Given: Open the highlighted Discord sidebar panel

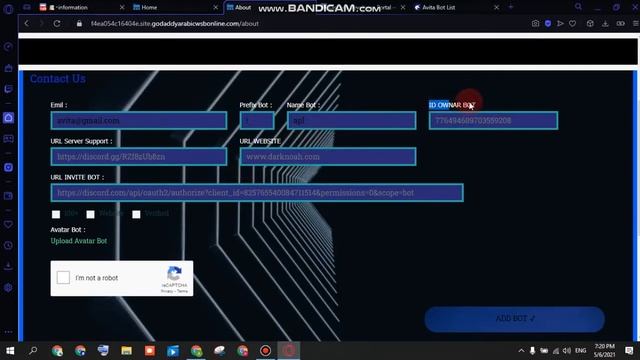Looking at the screenshot, I should click(x=8, y=118).
